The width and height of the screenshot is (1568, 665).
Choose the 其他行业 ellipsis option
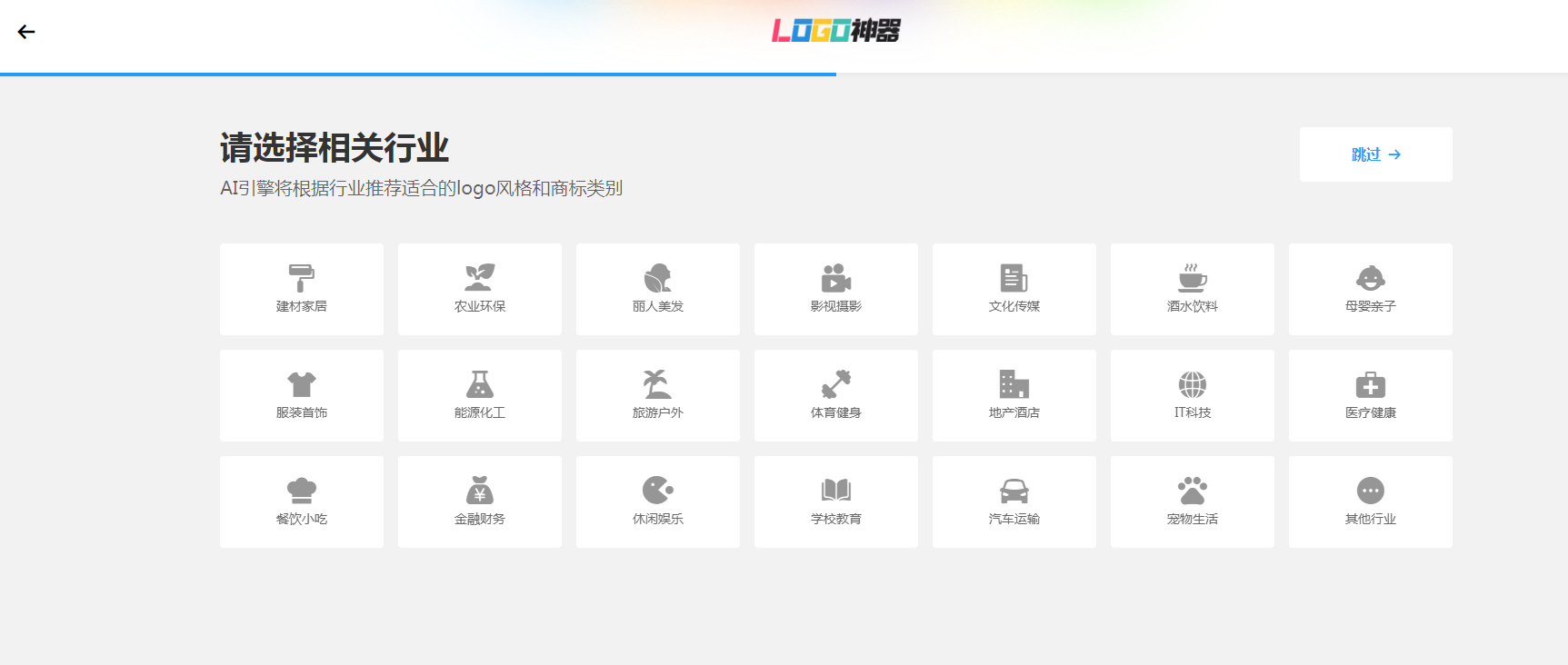click(1370, 491)
